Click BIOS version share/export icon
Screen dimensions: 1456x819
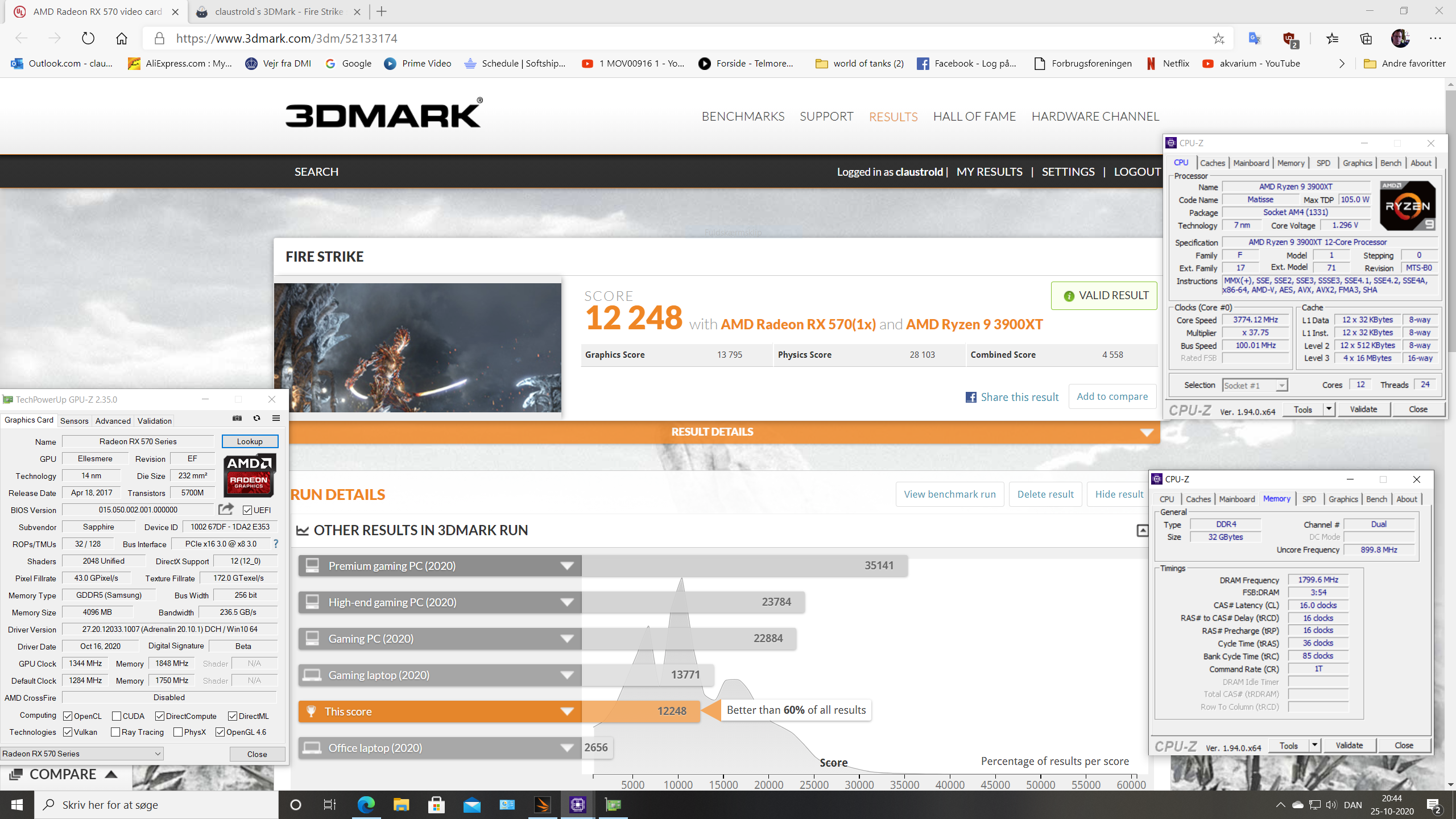click(x=226, y=509)
